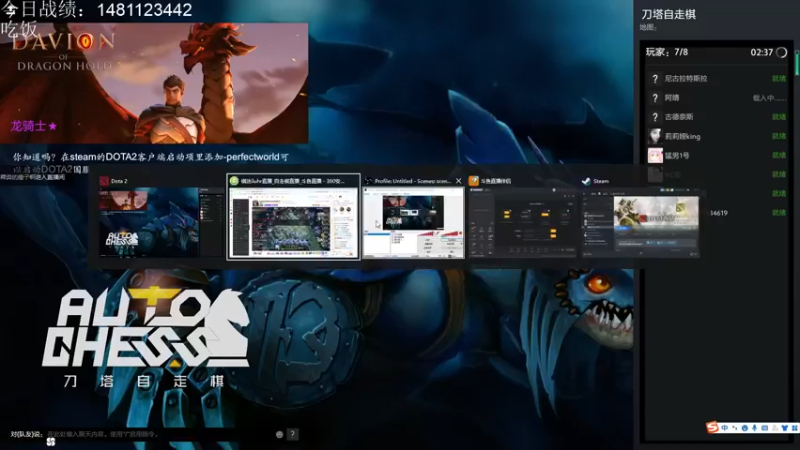The image size is (800, 450).
Task: Click the question mark chat help button
Action: [x=292, y=434]
